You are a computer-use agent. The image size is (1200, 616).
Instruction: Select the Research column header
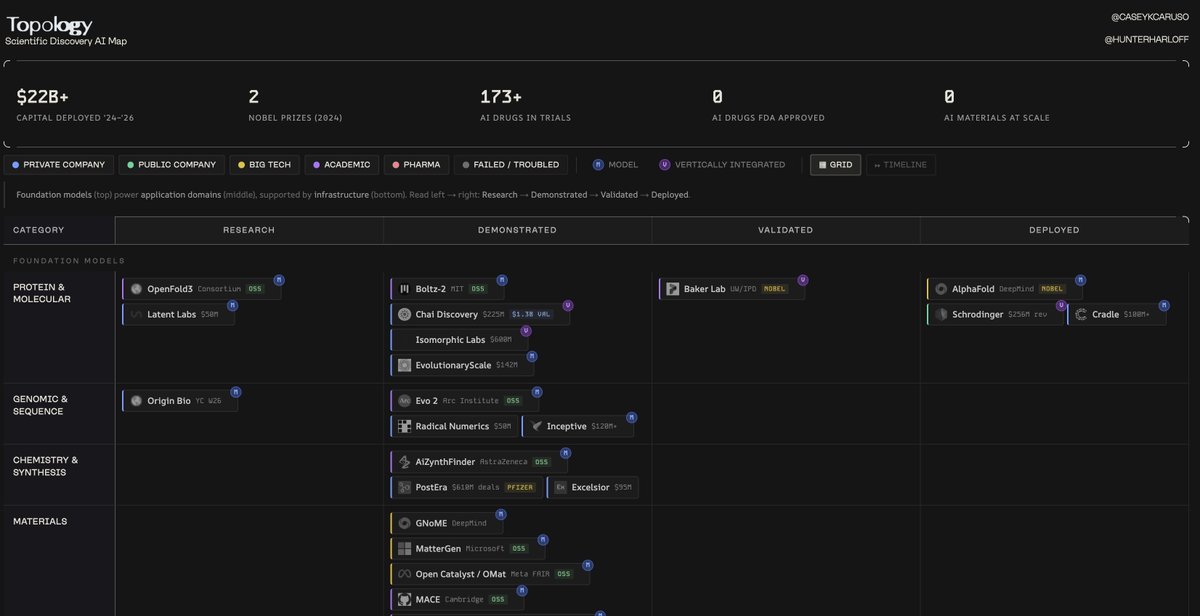point(249,230)
